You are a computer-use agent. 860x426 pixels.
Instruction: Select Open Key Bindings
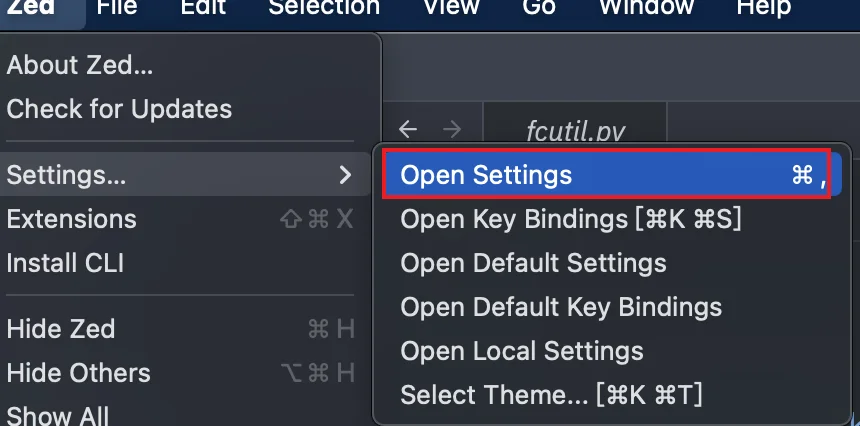click(570, 219)
